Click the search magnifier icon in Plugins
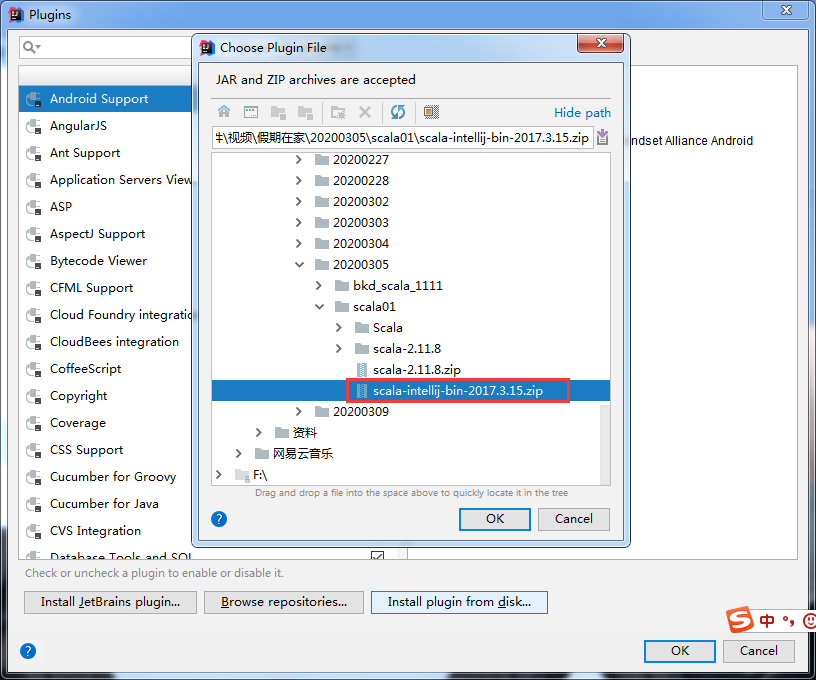 pos(31,47)
